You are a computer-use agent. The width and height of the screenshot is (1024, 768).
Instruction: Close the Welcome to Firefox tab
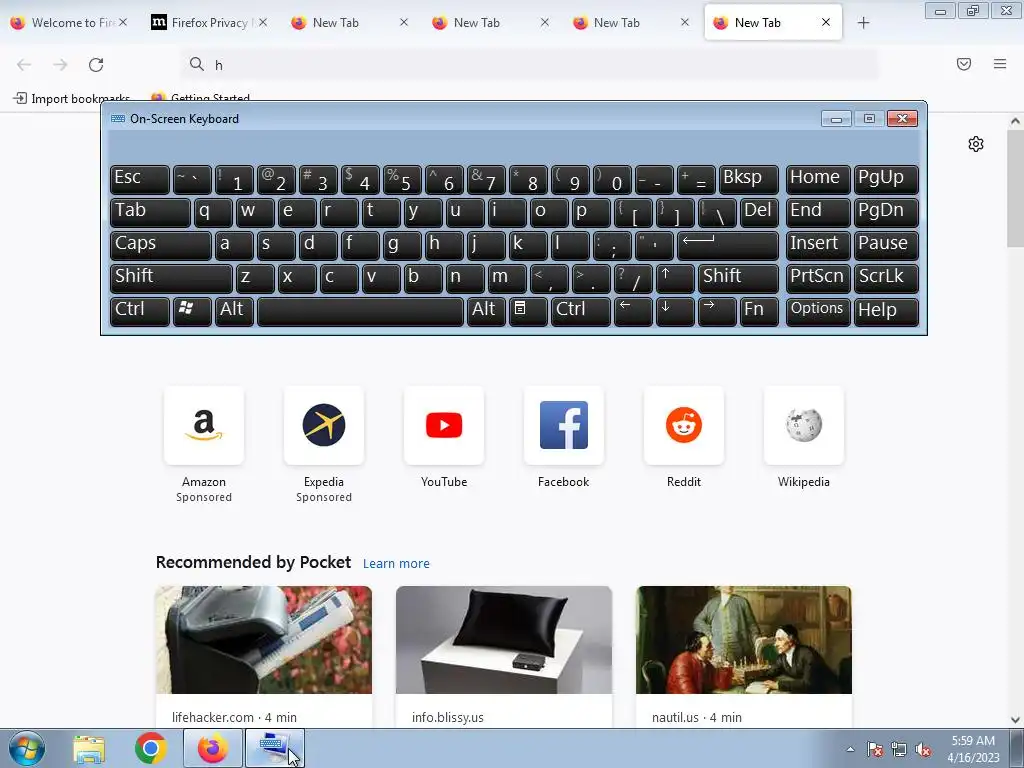point(123,22)
